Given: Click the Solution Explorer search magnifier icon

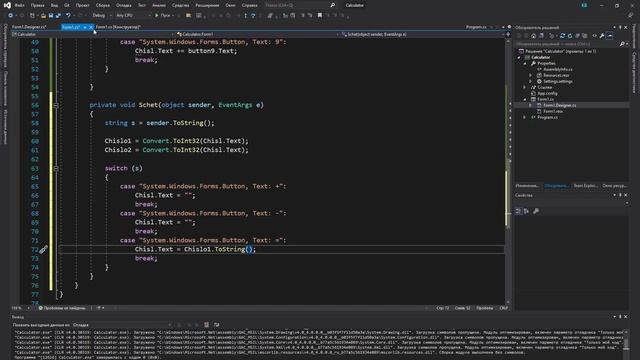Looking at the screenshot, I should [x=622, y=44].
